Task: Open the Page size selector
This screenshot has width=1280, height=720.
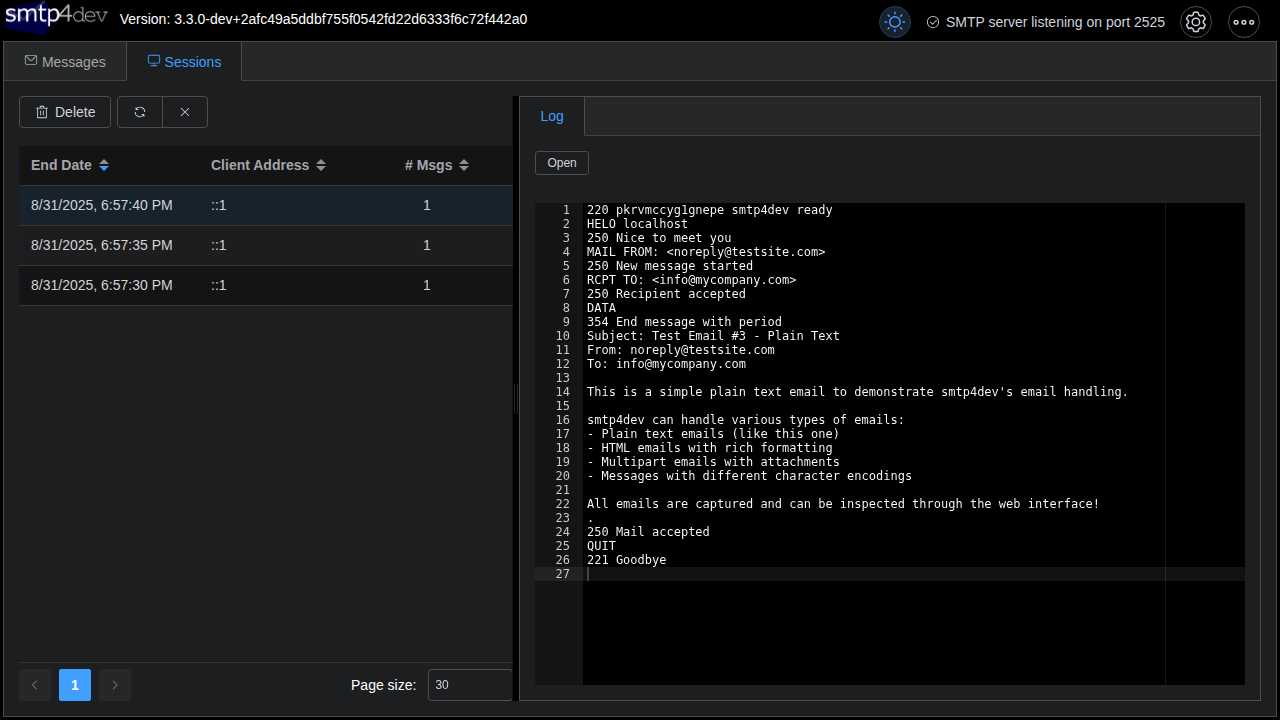Action: point(470,685)
